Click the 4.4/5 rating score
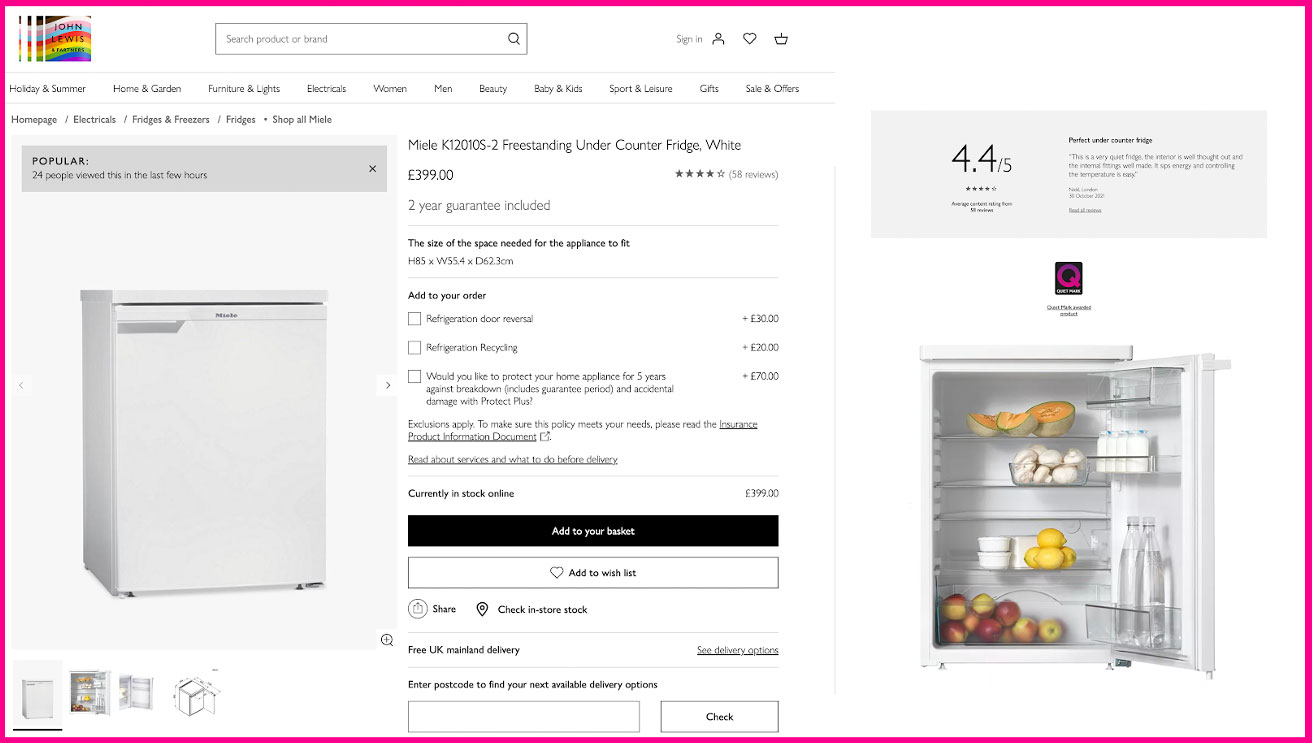Screen dimensions: 1312x743 (x=981, y=159)
